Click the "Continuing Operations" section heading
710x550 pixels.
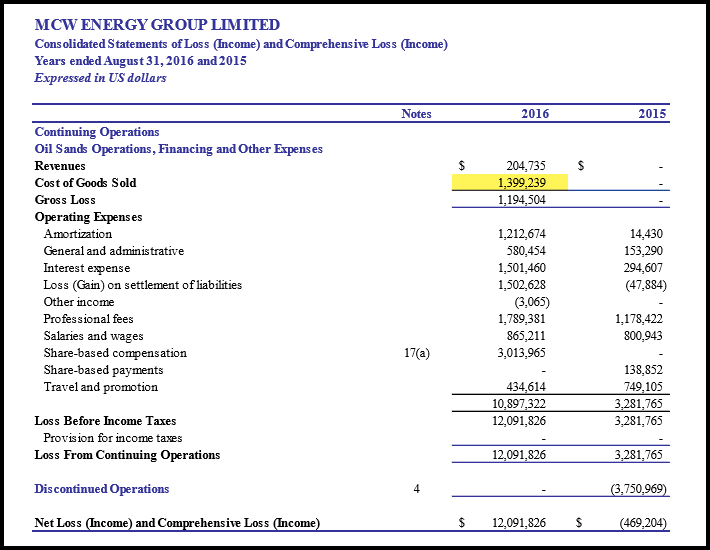(x=97, y=132)
